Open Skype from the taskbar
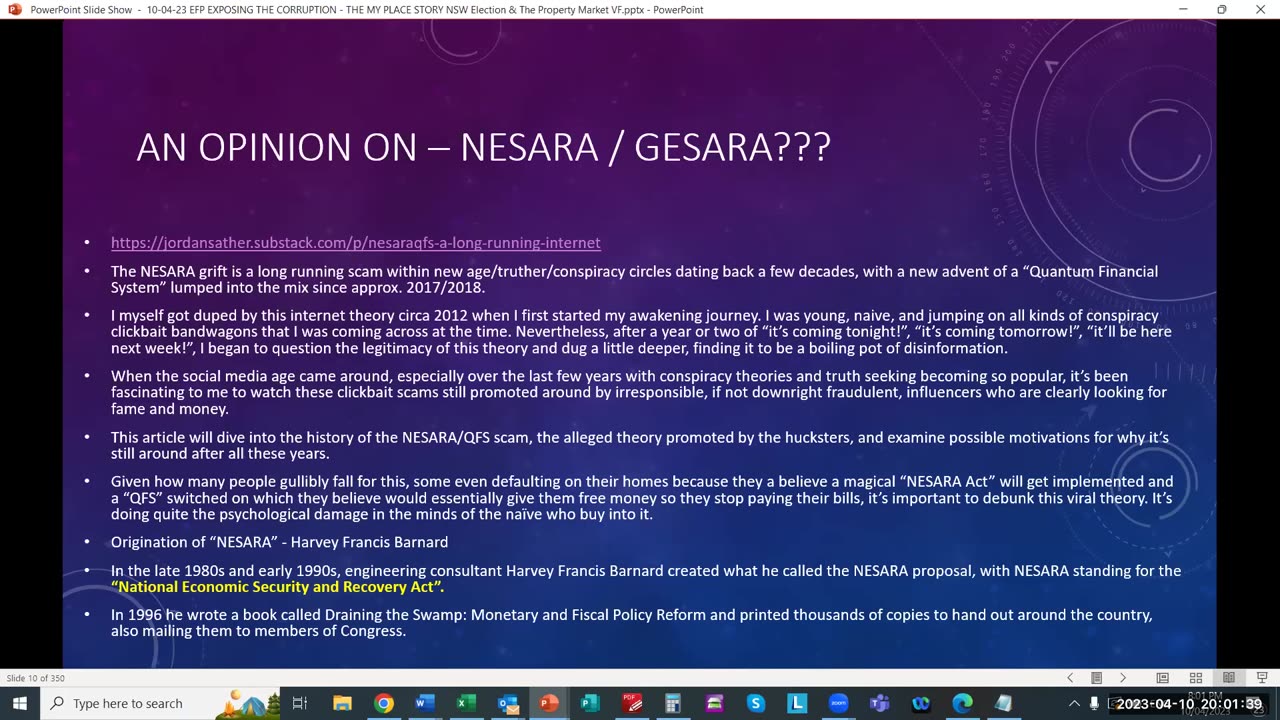Viewport: 1280px width, 720px height. [756, 703]
